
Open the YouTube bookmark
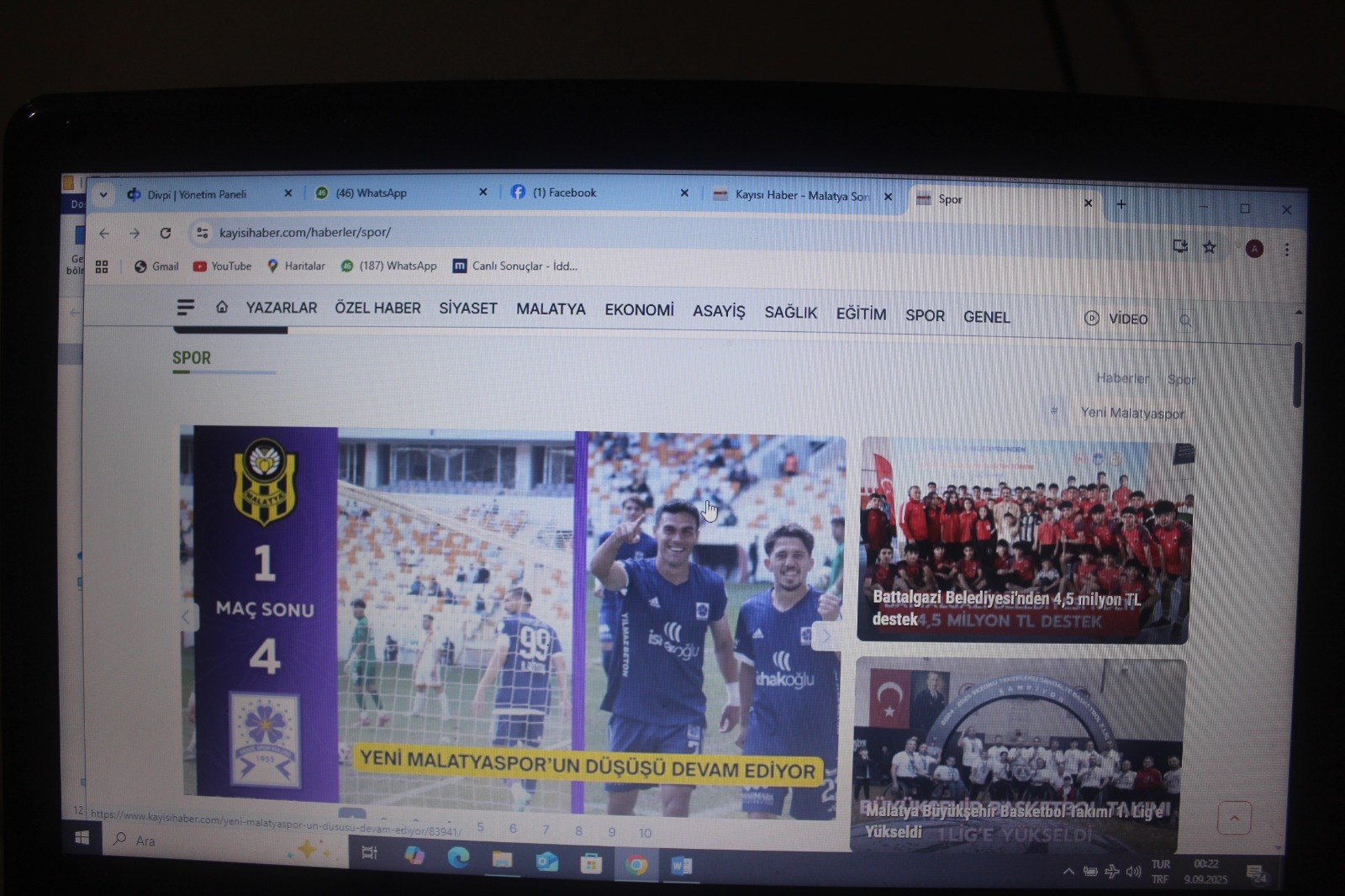223,266
